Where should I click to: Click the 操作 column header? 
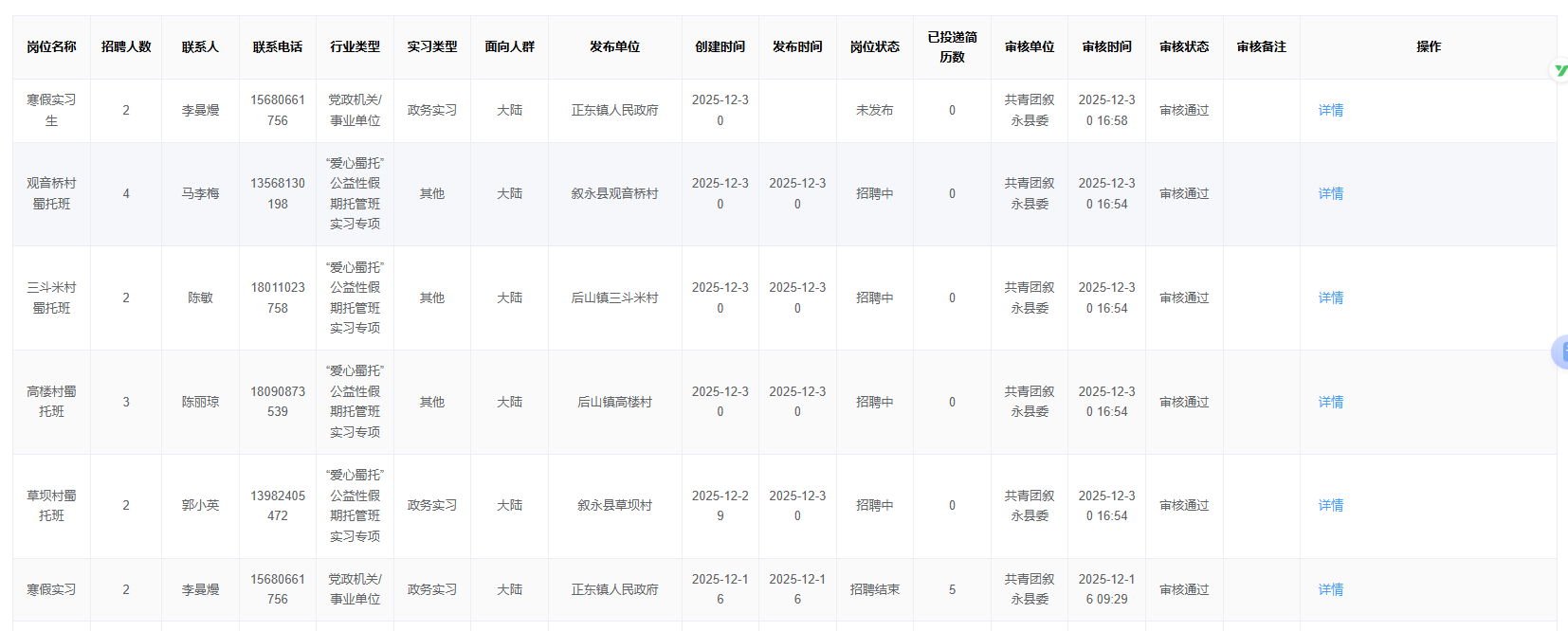1429,46
